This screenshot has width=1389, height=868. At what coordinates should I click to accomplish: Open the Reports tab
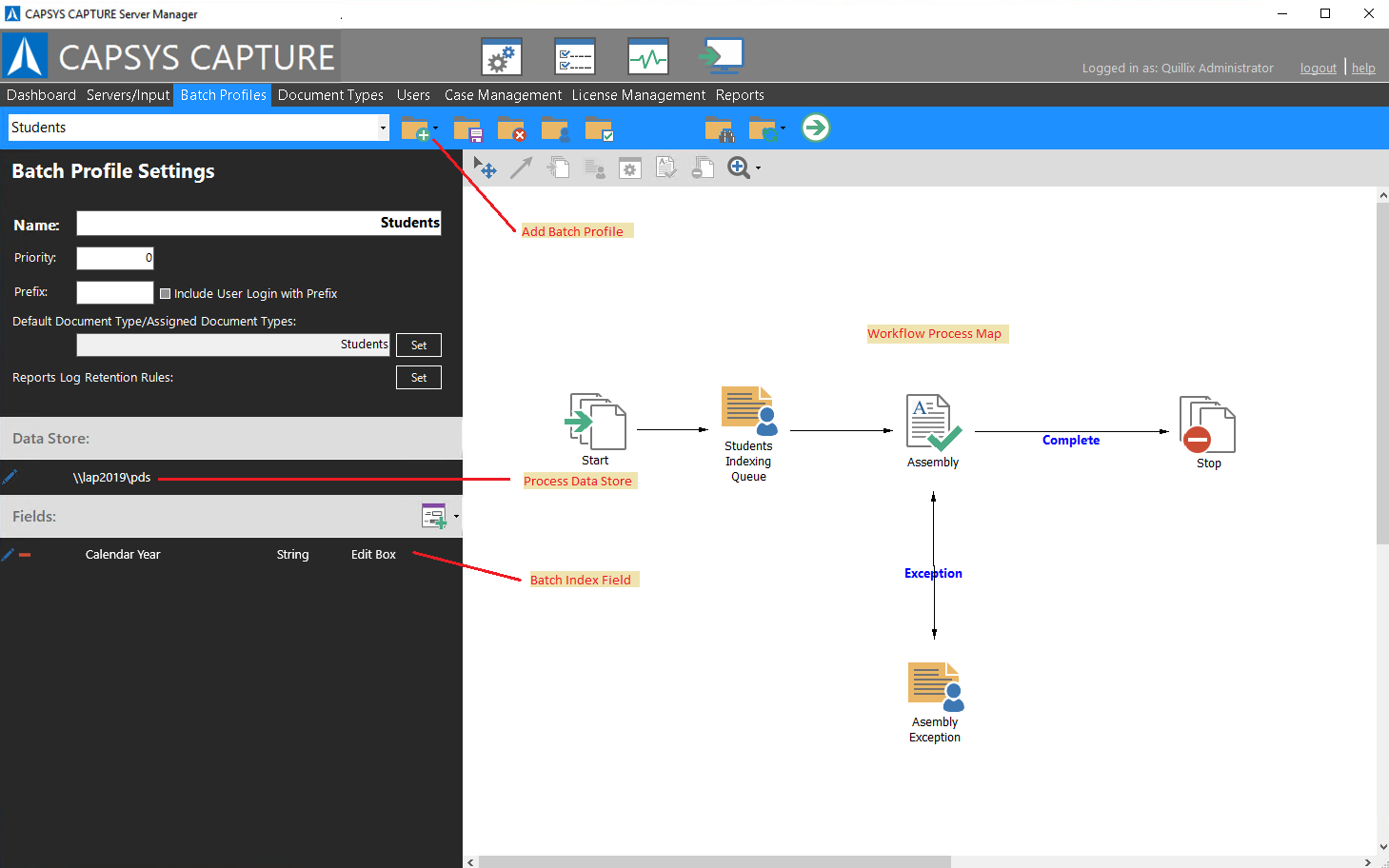tap(740, 95)
